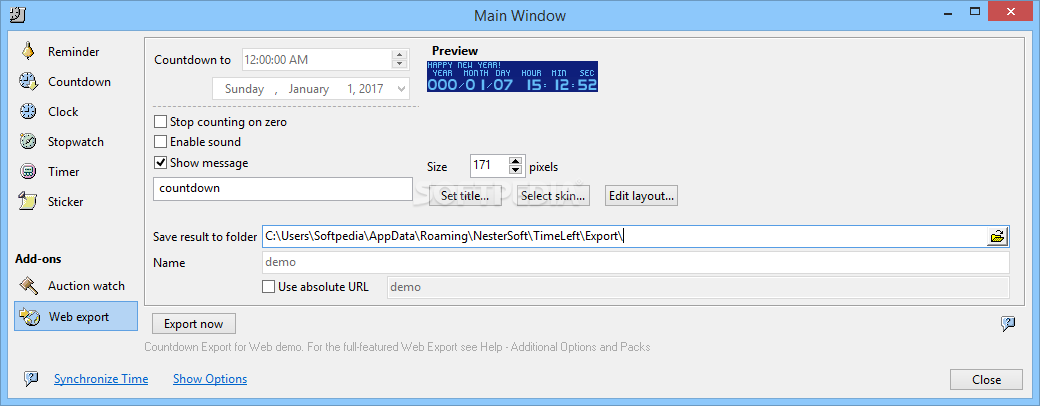Viewport: 1040px width, 406px height.
Task: Click the month 'January' in date field
Action: point(308,89)
